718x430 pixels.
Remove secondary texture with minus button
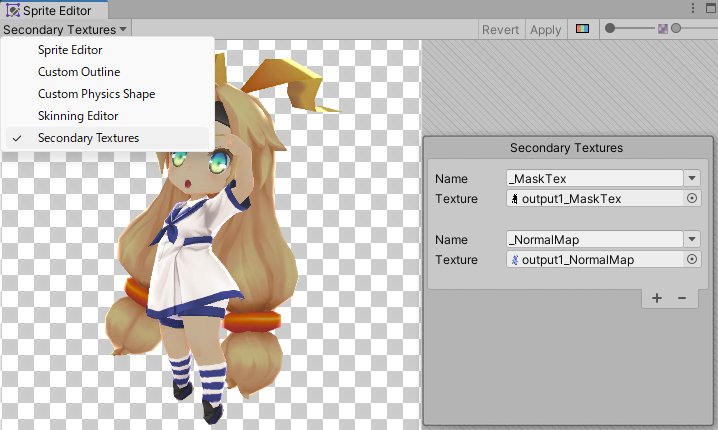pyautogui.click(x=682, y=298)
